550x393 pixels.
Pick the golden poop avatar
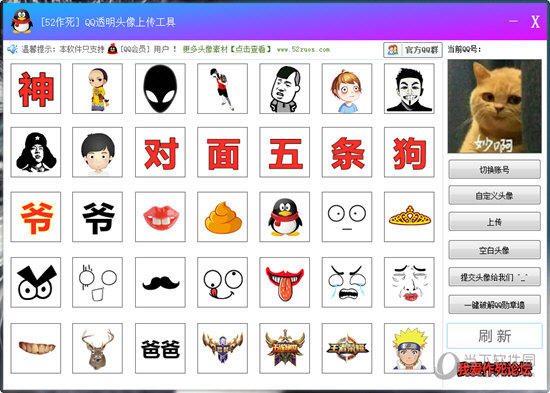pos(222,217)
